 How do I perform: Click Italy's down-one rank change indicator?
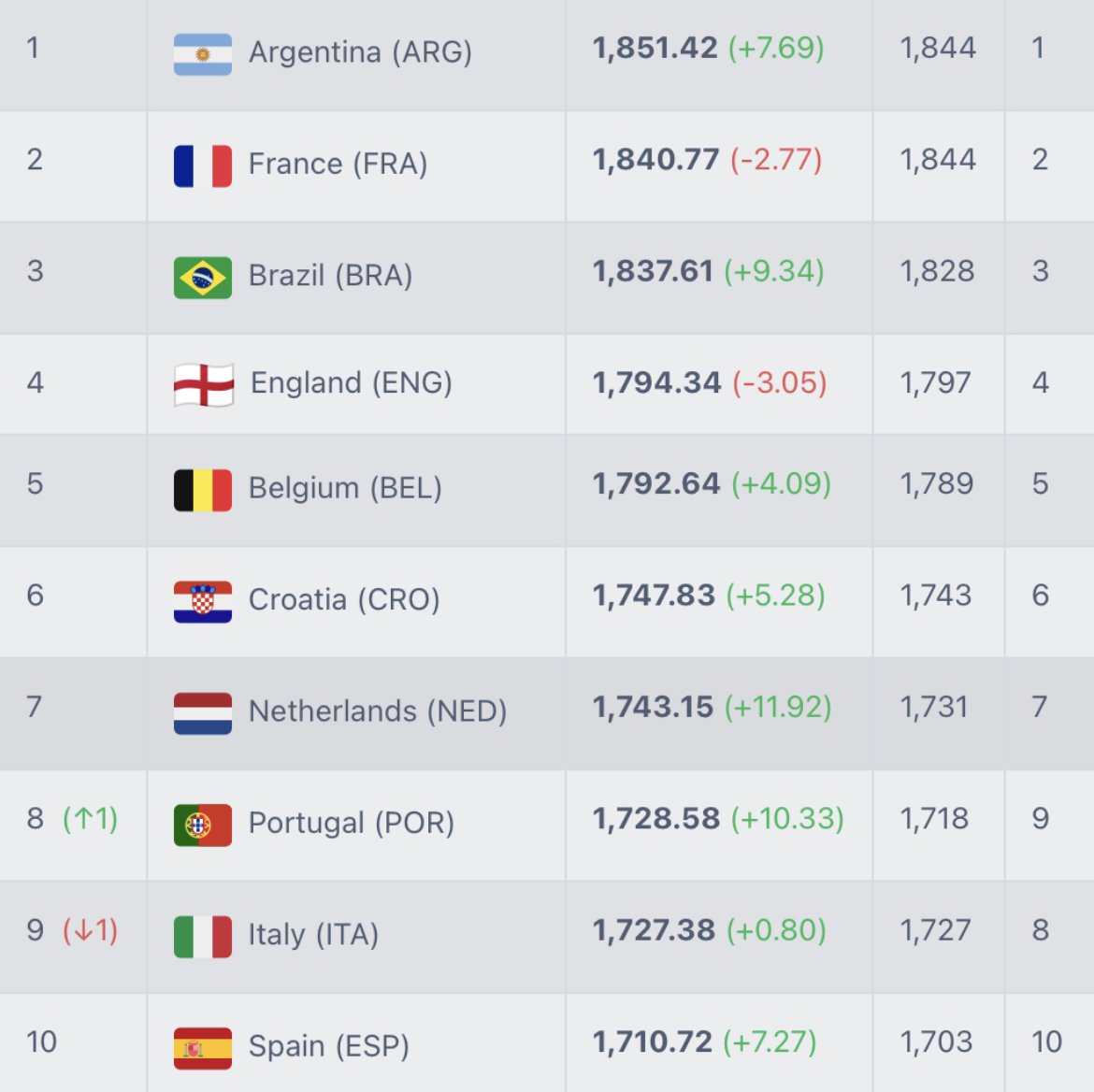click(x=90, y=930)
